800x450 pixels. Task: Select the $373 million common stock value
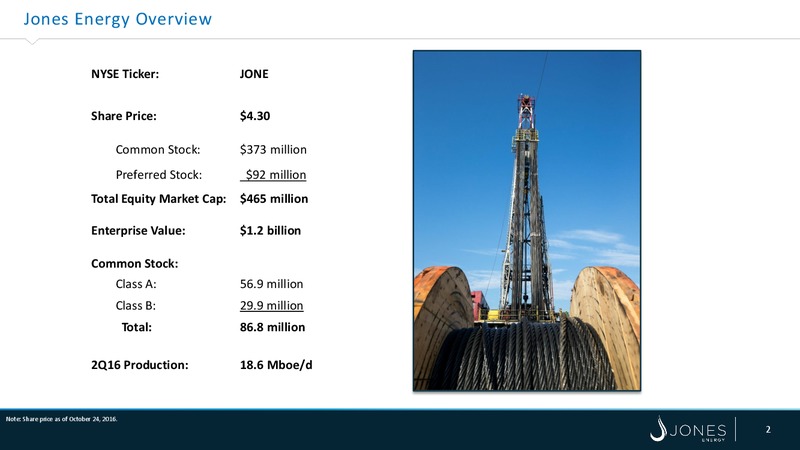(x=273, y=149)
